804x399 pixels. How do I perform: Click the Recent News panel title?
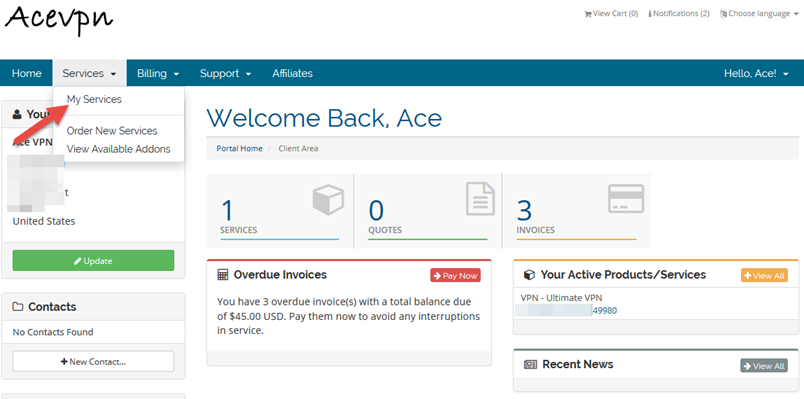pyautogui.click(x=578, y=364)
